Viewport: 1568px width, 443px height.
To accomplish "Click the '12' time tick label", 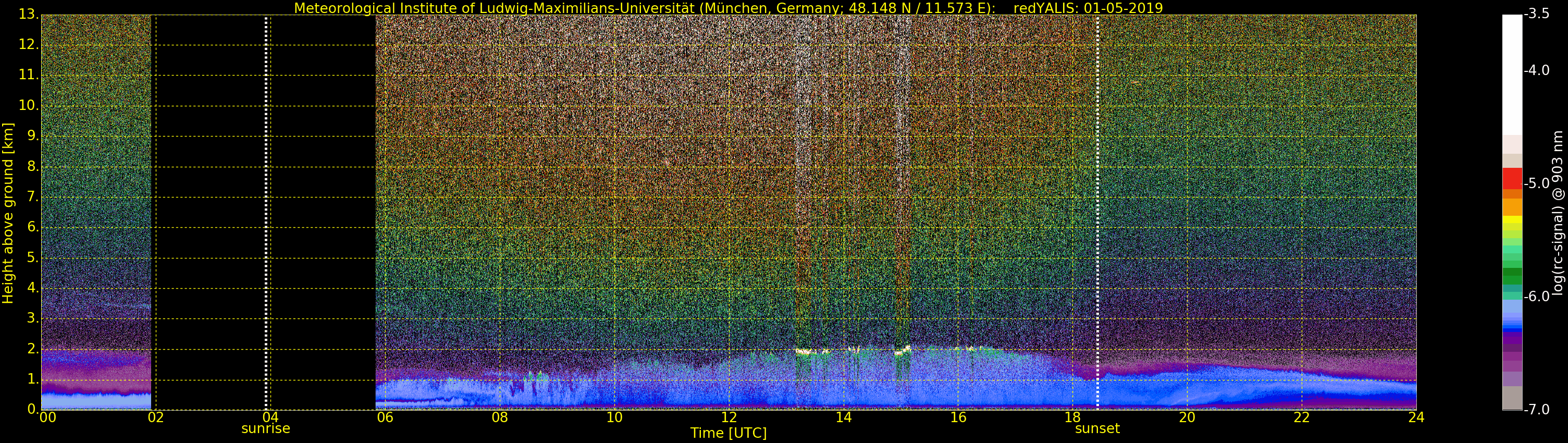I will 729,417.
